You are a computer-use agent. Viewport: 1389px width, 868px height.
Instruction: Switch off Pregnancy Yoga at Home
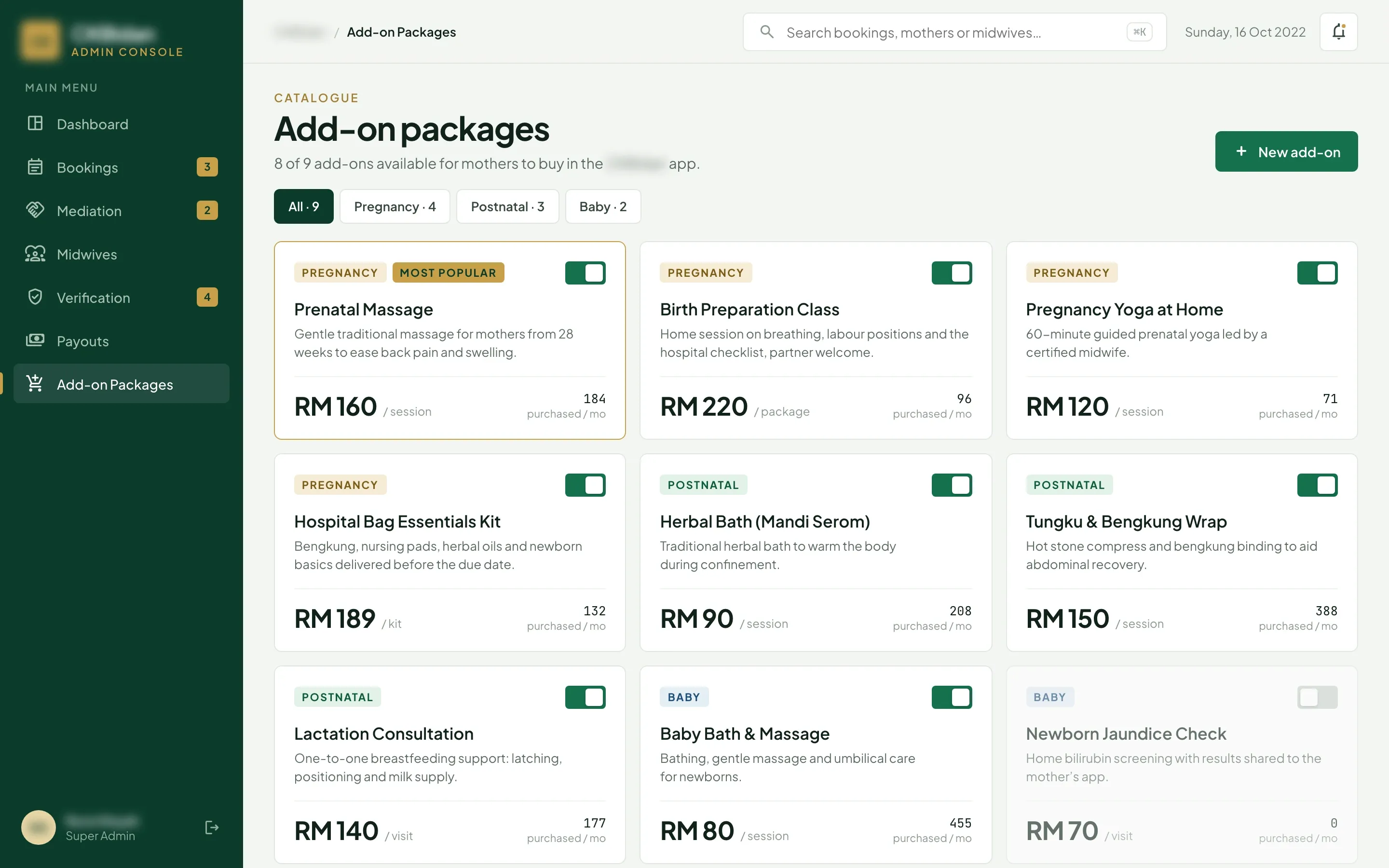pos(1317,272)
